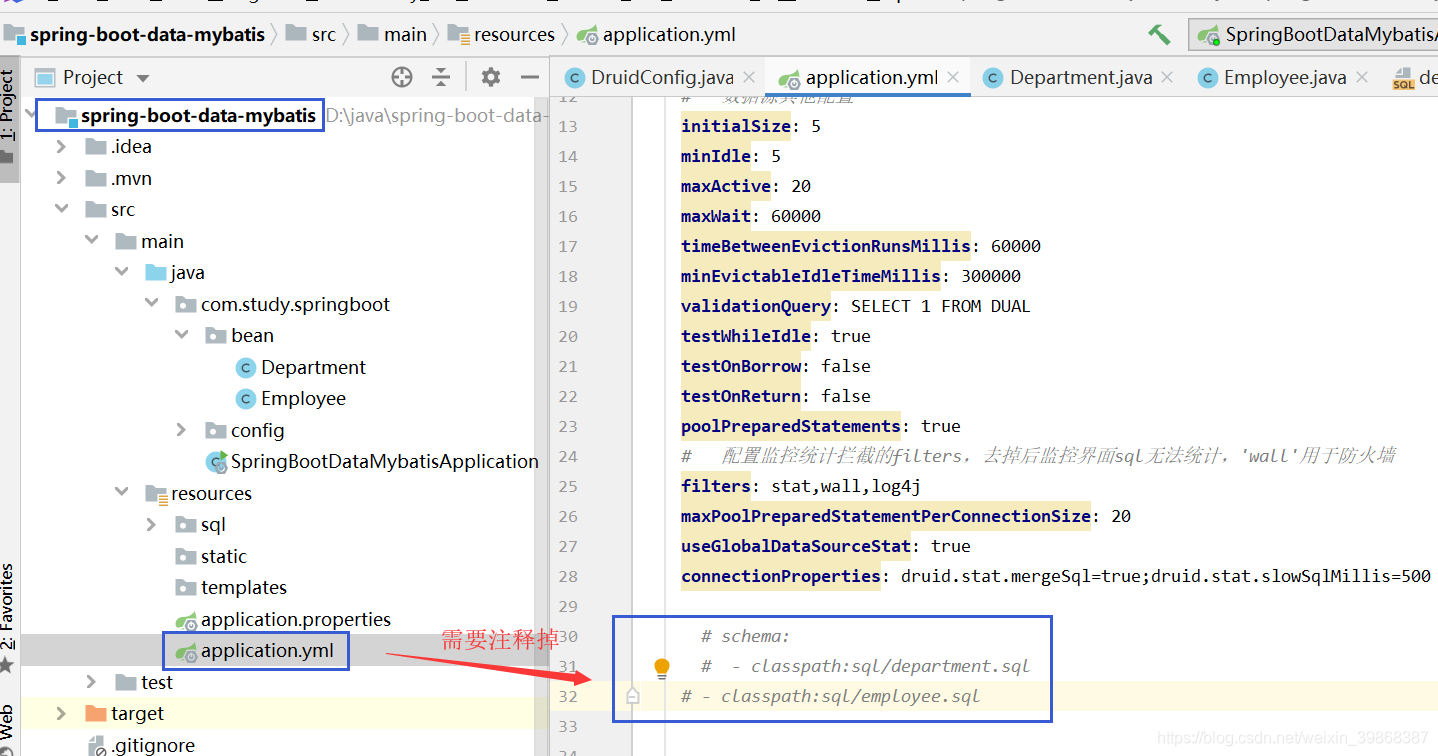This screenshot has width=1438, height=756.
Task: Click the application.yml breadcrumb
Action: click(656, 35)
